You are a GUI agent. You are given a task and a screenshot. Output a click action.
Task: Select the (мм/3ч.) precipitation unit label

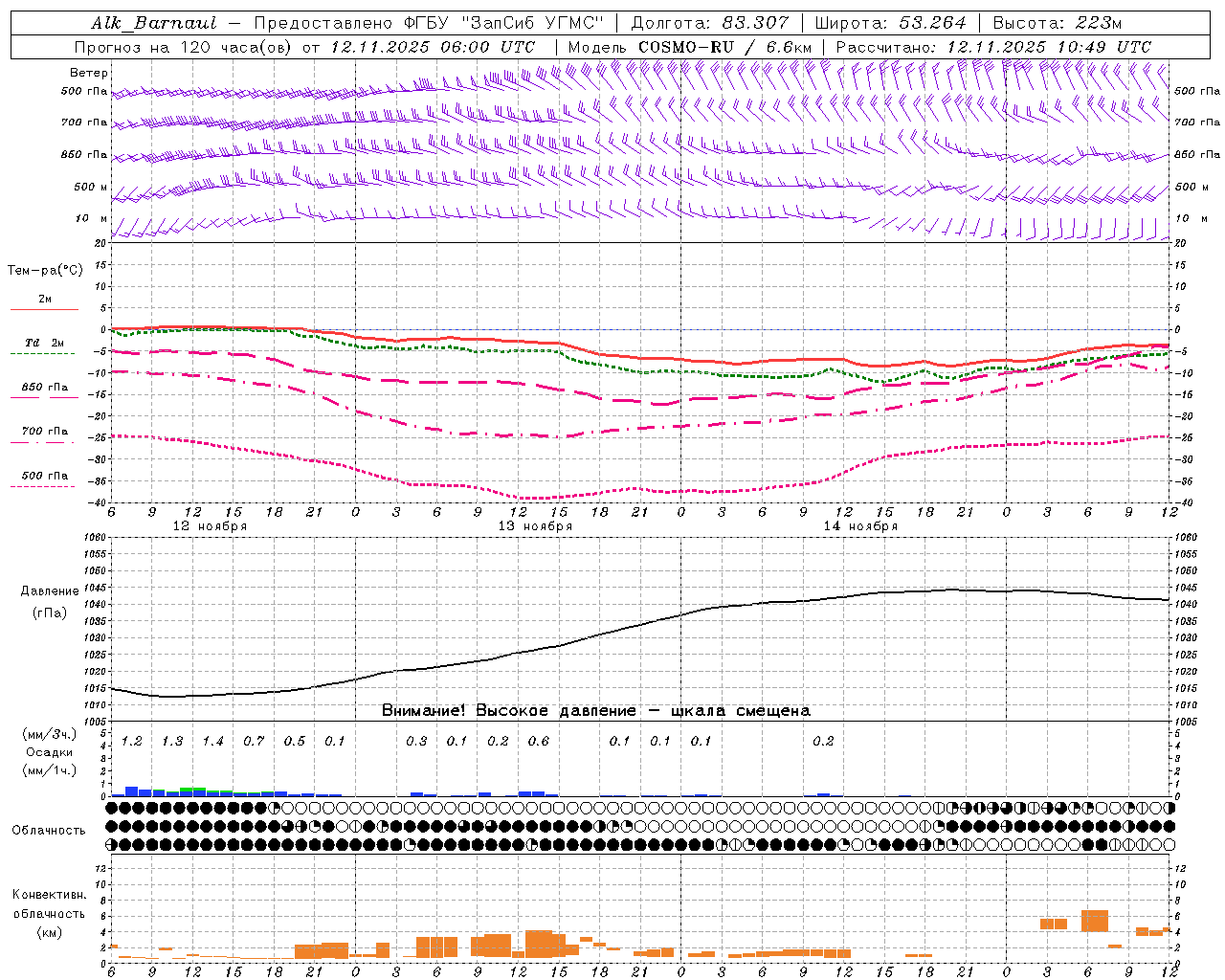[50, 735]
